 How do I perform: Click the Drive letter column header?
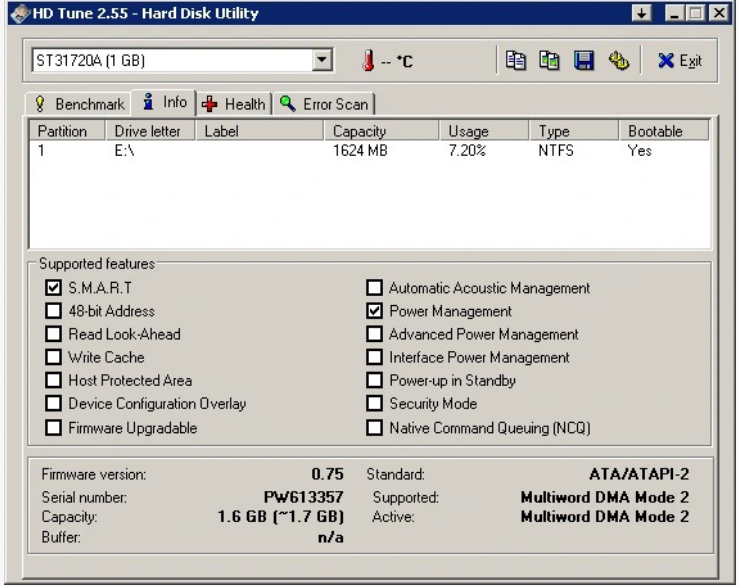point(150,131)
